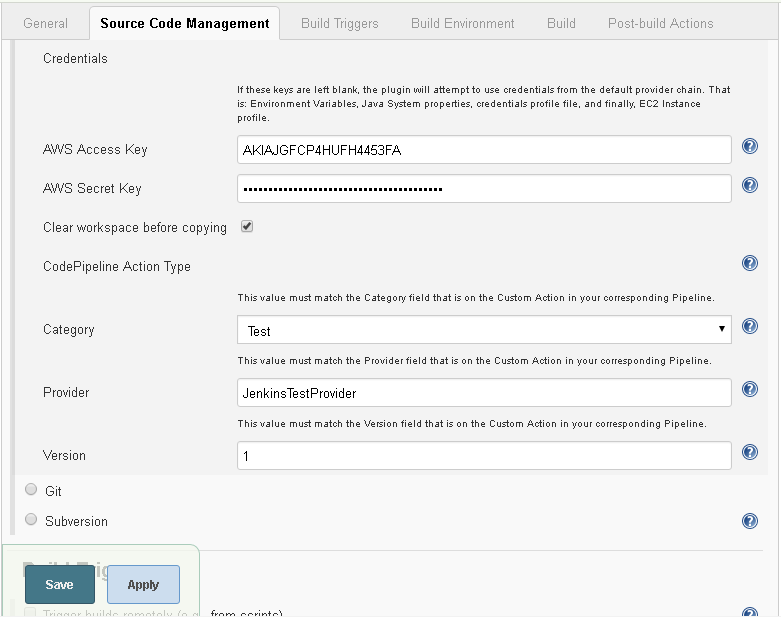Click the Save button
781x617 pixels.
pyautogui.click(x=60, y=585)
